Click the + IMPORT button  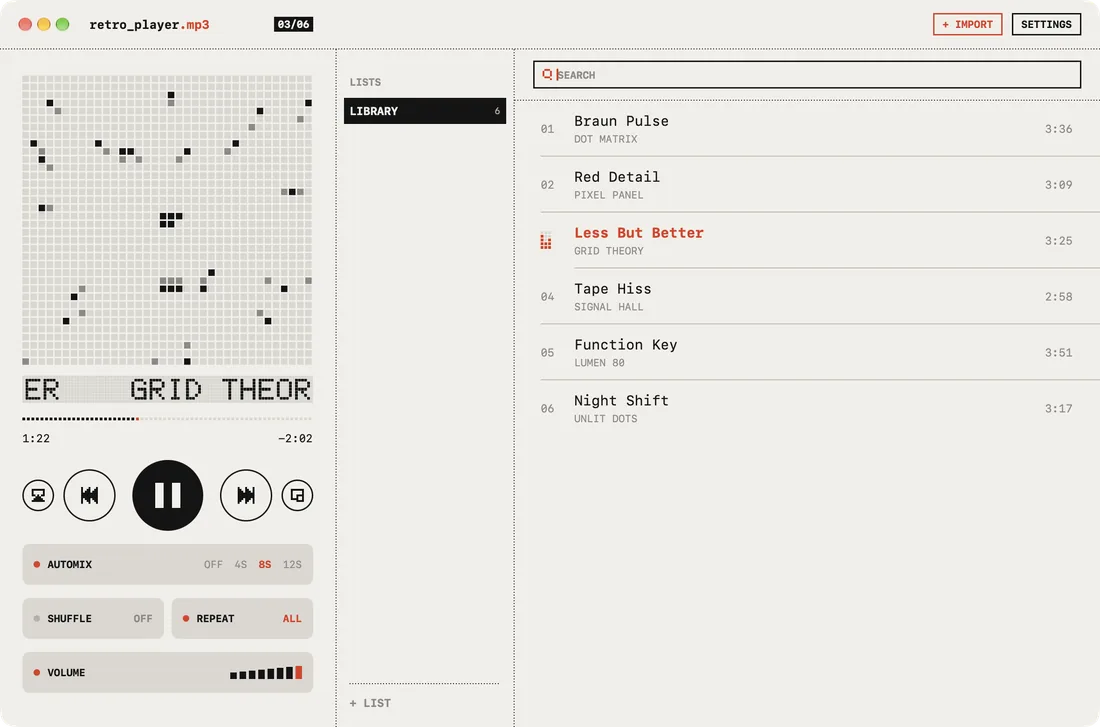(967, 24)
